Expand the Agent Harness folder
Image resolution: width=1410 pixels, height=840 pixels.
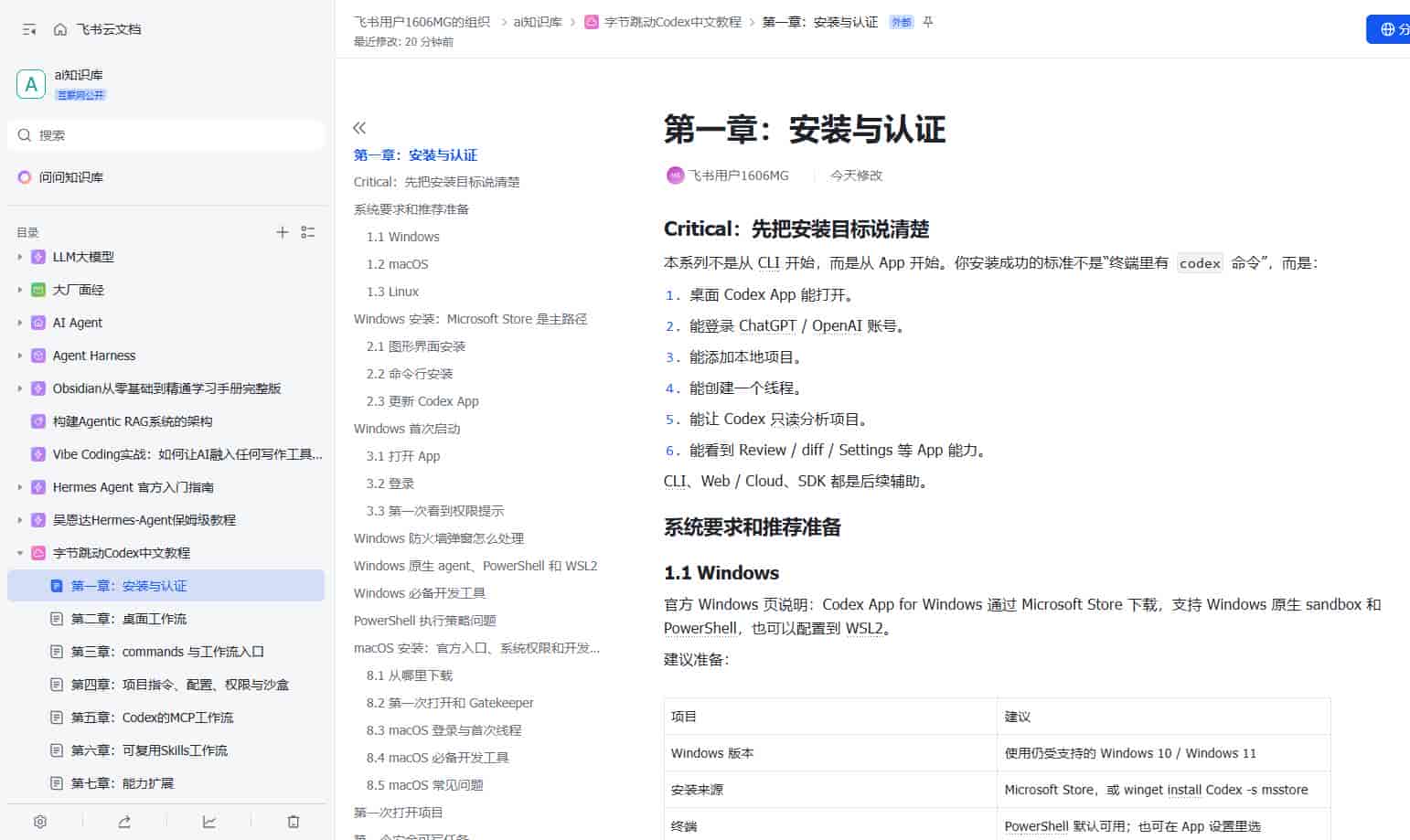coord(20,356)
